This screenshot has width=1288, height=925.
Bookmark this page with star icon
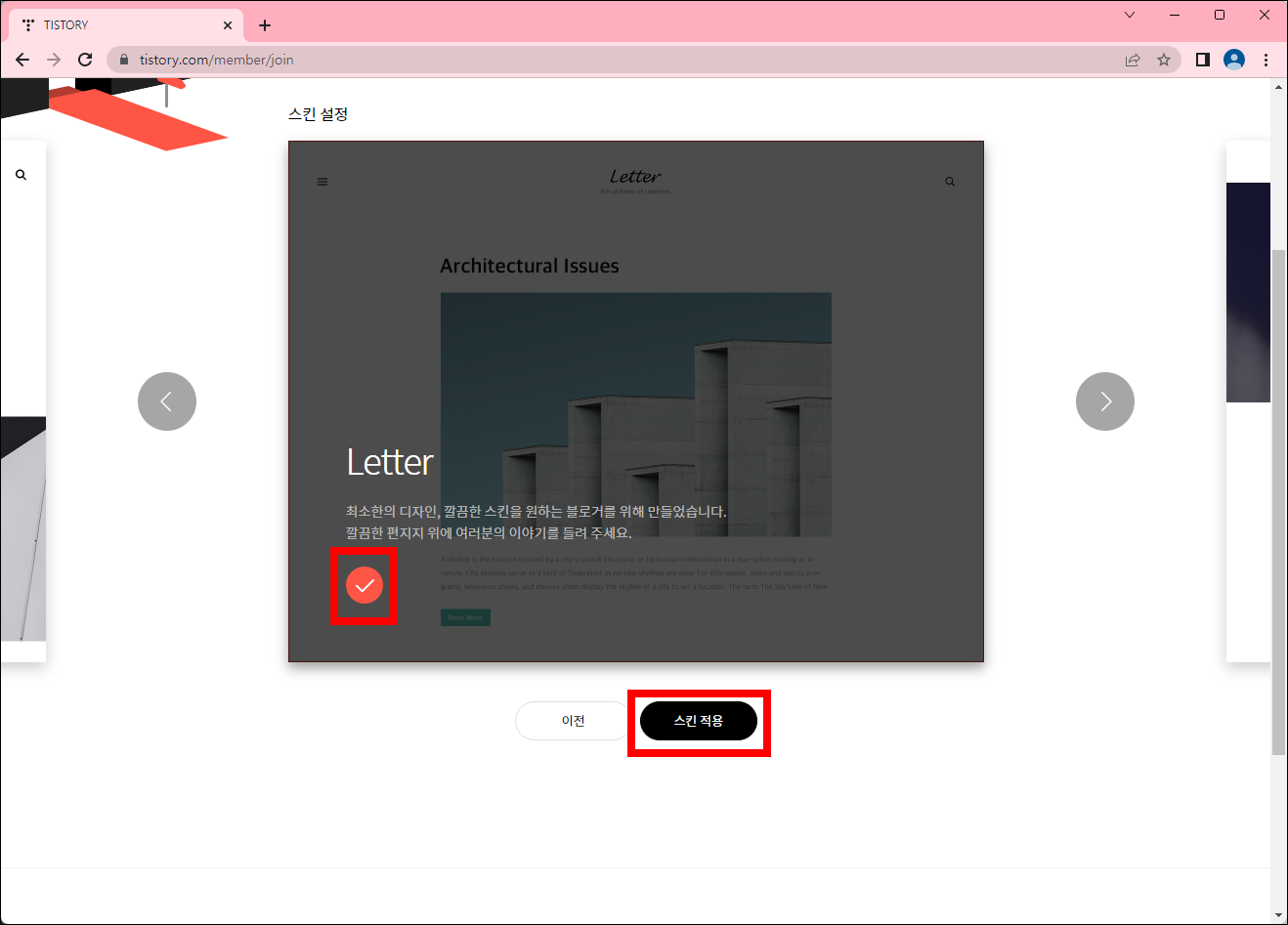tap(1164, 60)
